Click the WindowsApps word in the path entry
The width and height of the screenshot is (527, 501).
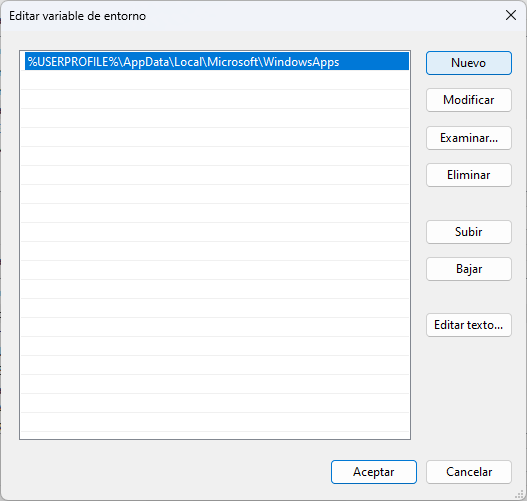coord(301,62)
